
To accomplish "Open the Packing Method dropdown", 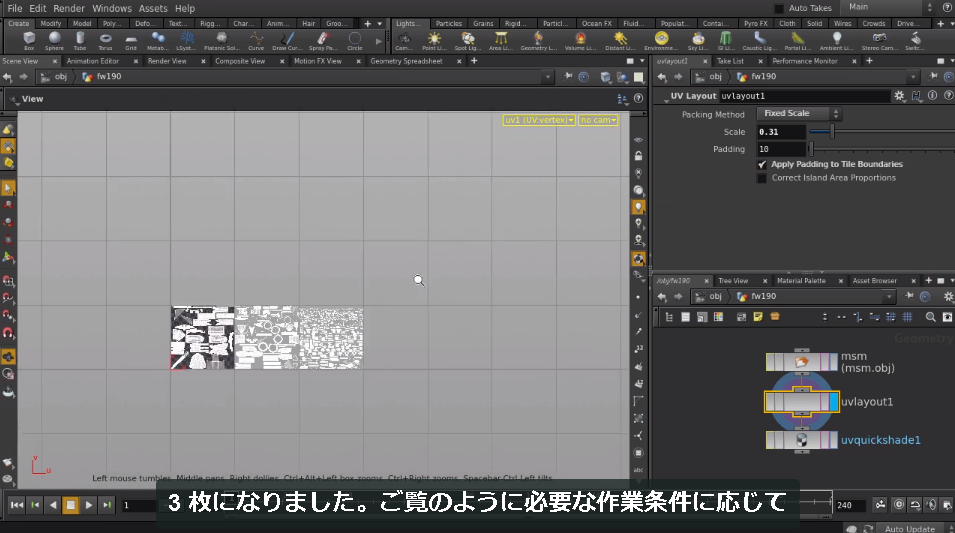I will (799, 113).
